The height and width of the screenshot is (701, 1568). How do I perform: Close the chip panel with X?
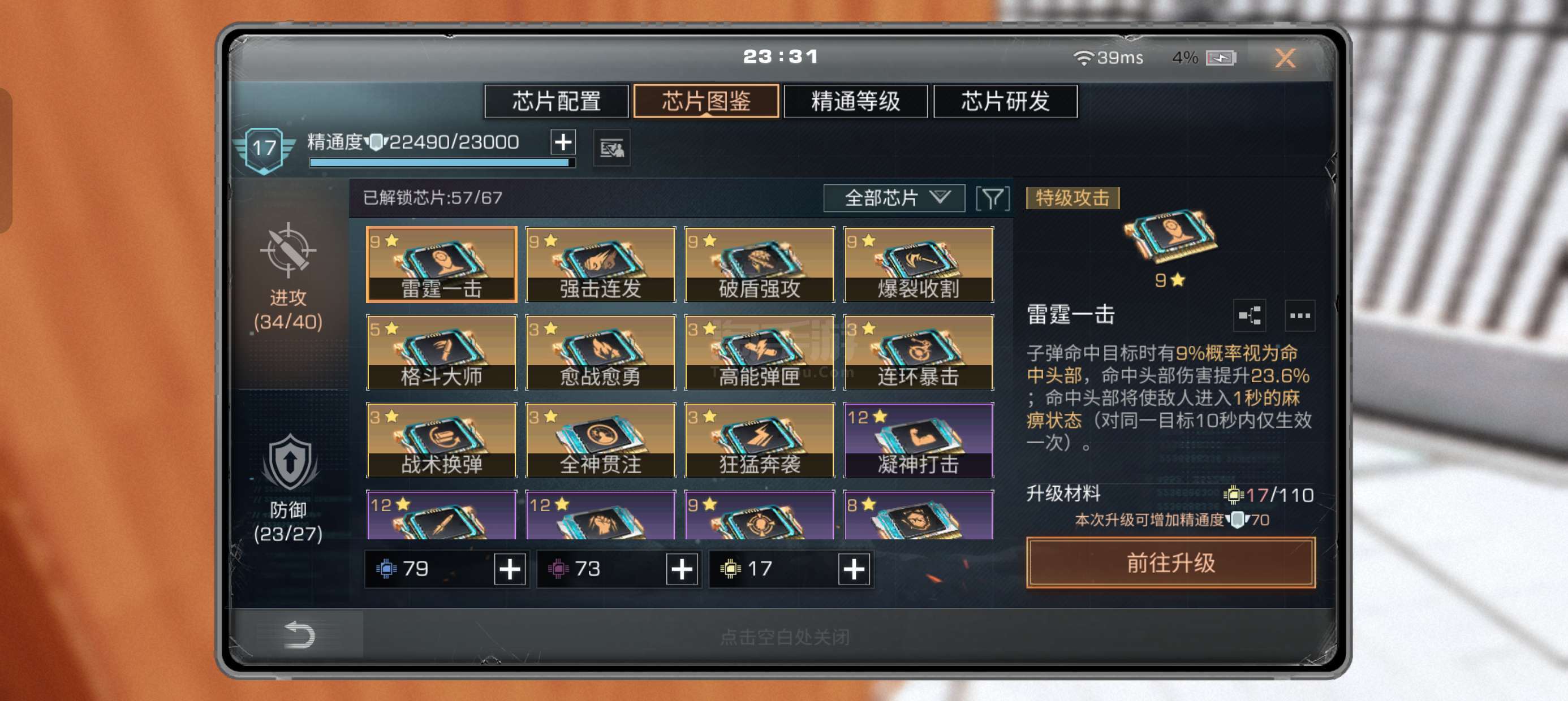click(x=1285, y=58)
